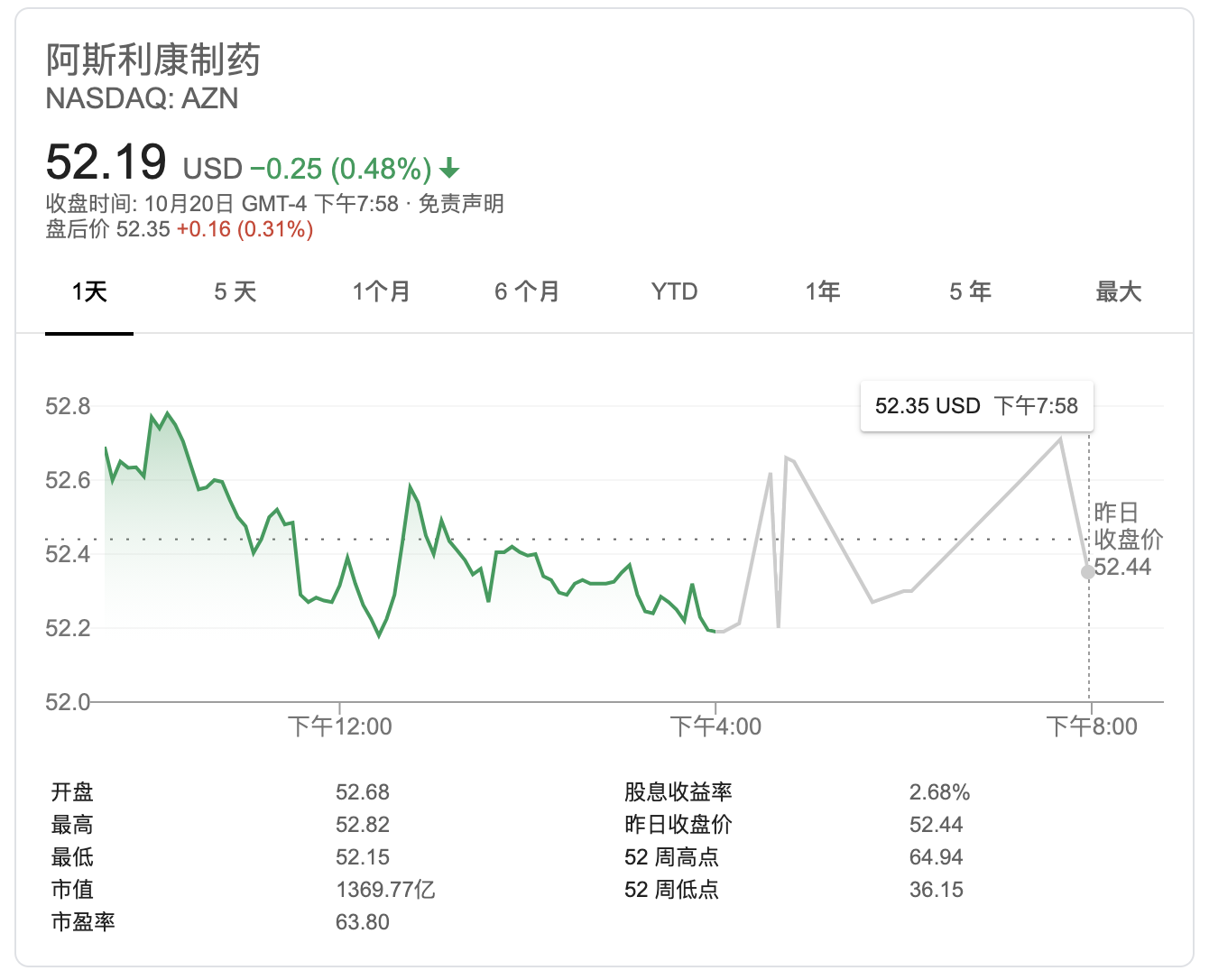Click the 52.8 y-axis label

point(69,406)
